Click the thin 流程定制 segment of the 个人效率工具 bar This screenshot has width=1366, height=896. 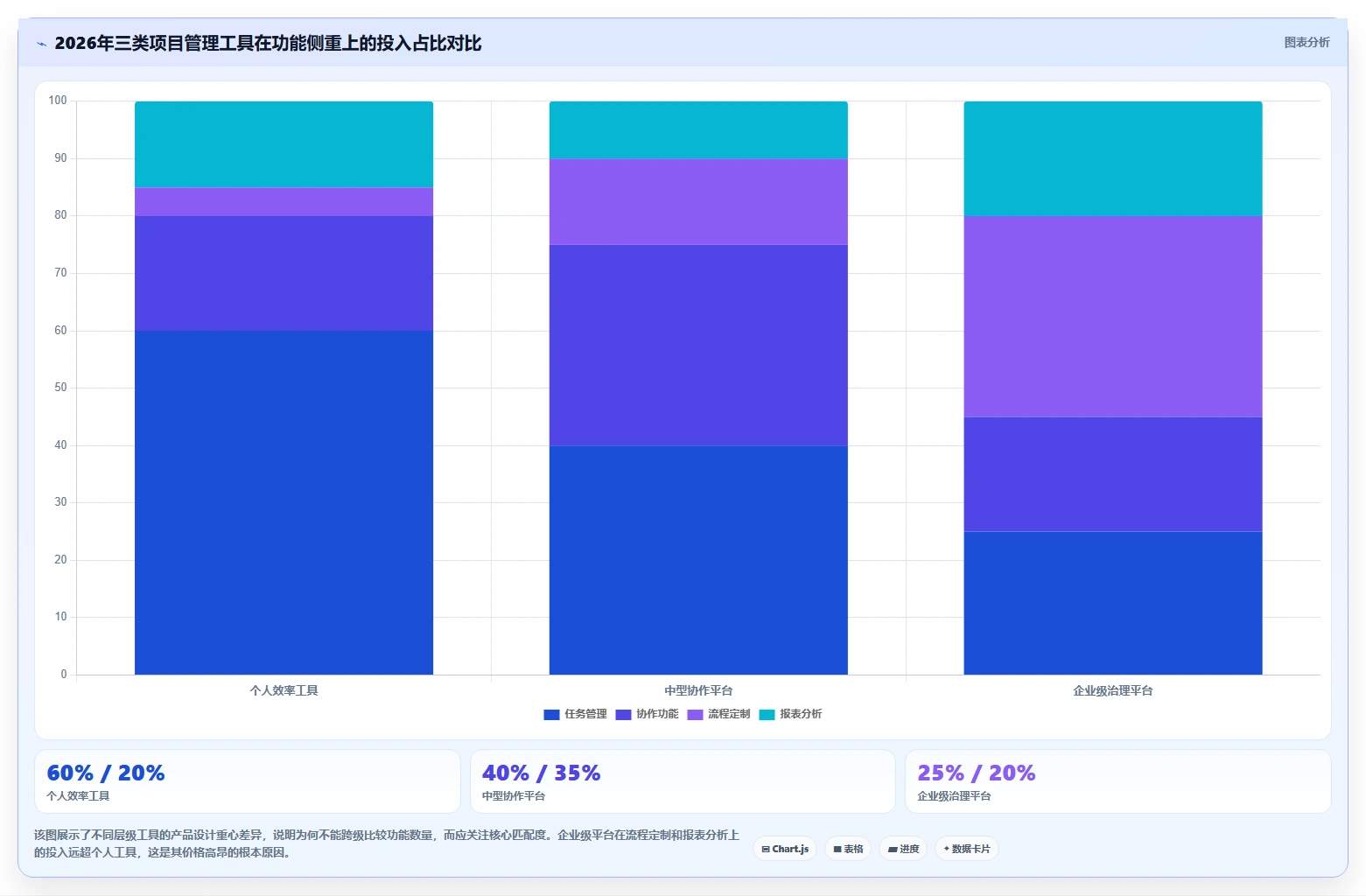click(x=284, y=201)
